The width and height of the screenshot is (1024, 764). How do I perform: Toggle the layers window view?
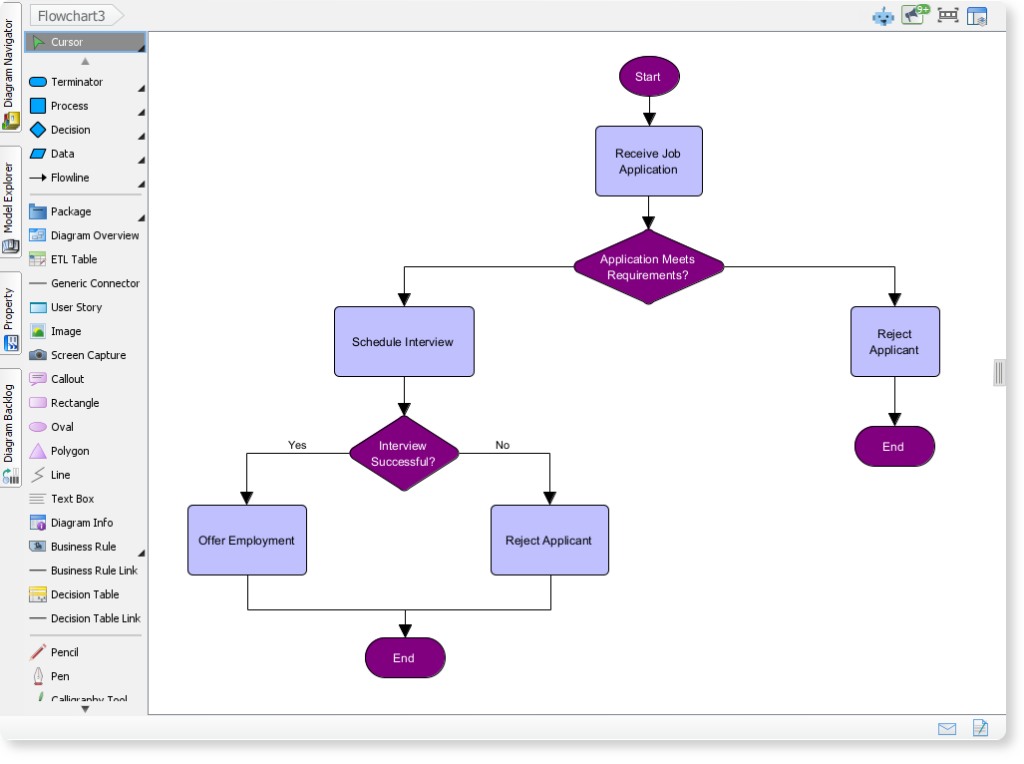[x=977, y=15]
